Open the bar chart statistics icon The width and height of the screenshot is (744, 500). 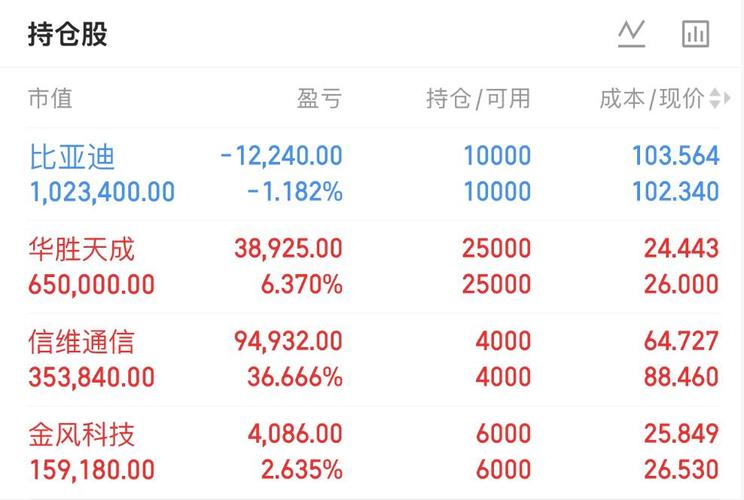[x=696, y=34]
